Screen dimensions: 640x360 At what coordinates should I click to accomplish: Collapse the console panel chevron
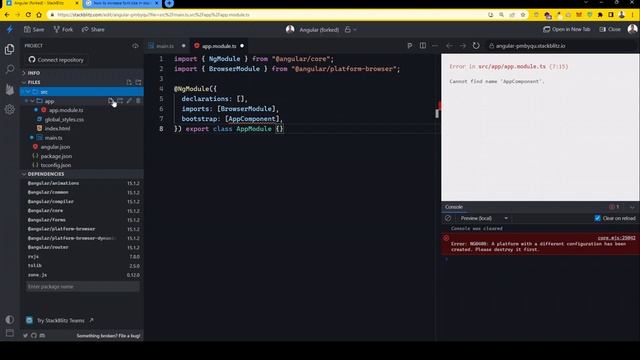pyautogui.click(x=632, y=207)
